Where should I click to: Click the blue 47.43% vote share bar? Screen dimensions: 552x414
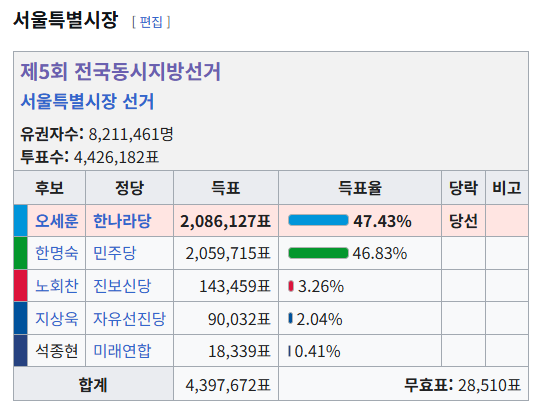[x=318, y=220]
